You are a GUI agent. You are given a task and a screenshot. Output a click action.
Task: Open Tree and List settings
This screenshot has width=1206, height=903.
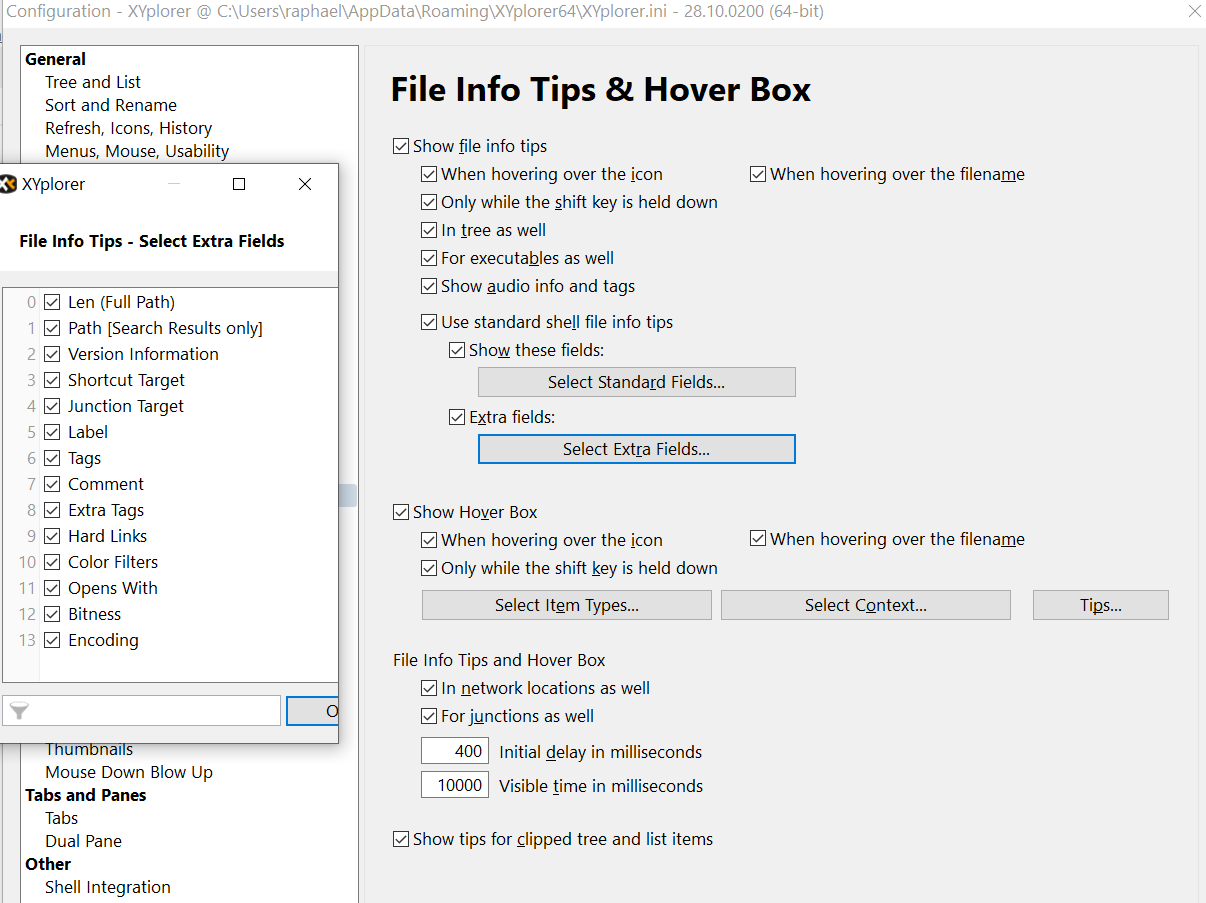click(93, 82)
